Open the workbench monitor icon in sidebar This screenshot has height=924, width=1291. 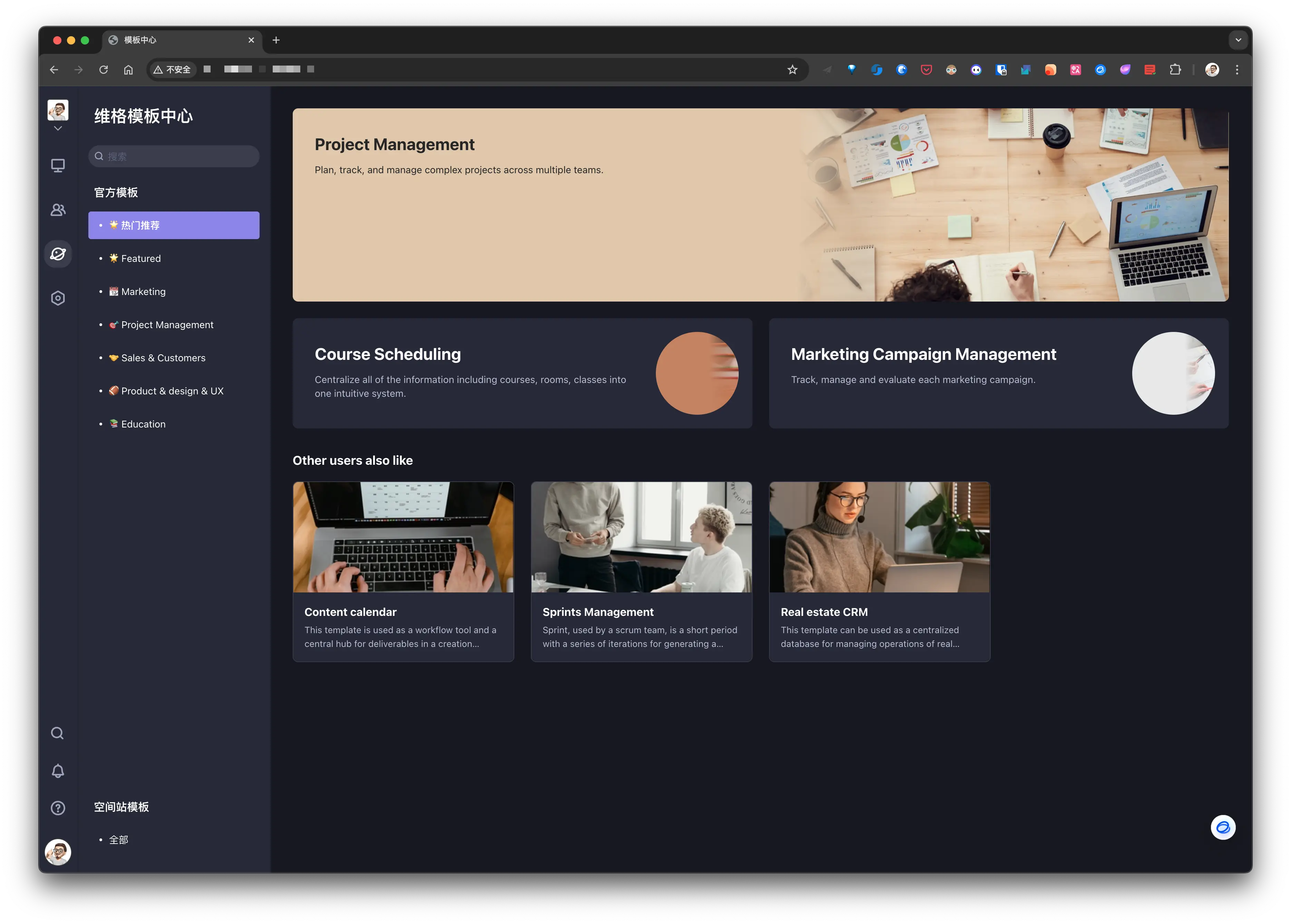pyautogui.click(x=58, y=166)
